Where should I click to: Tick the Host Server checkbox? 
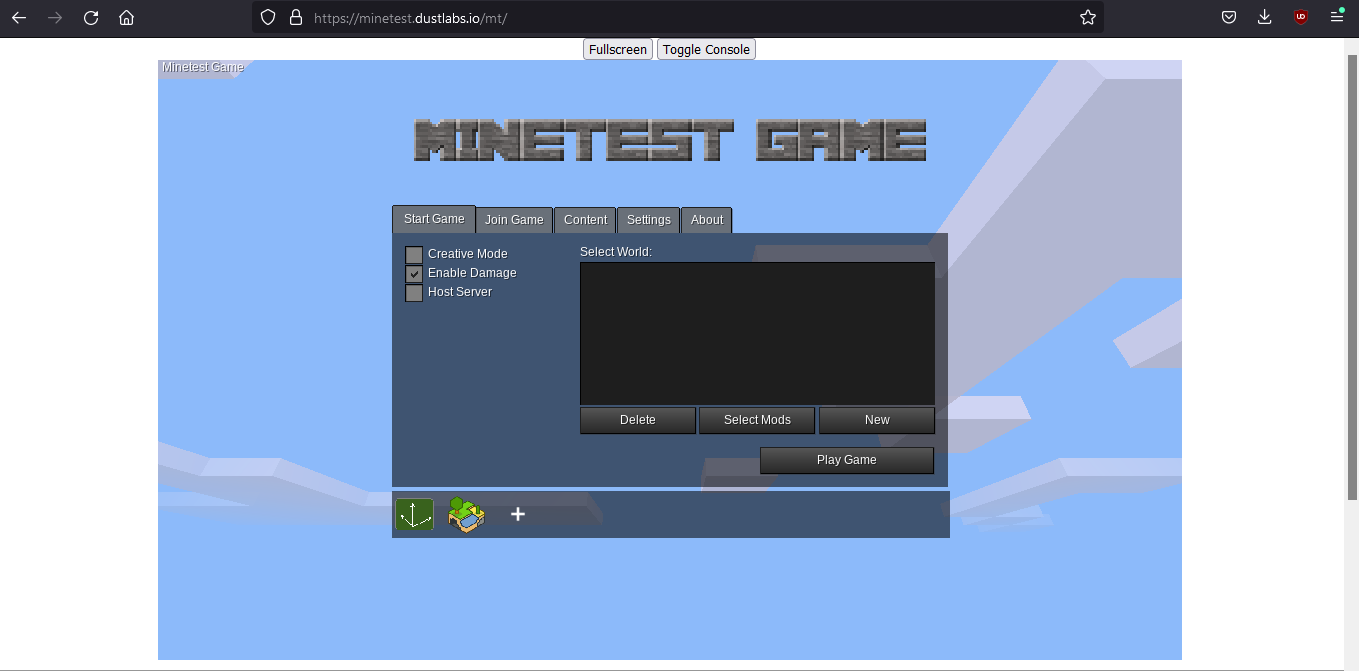414,293
